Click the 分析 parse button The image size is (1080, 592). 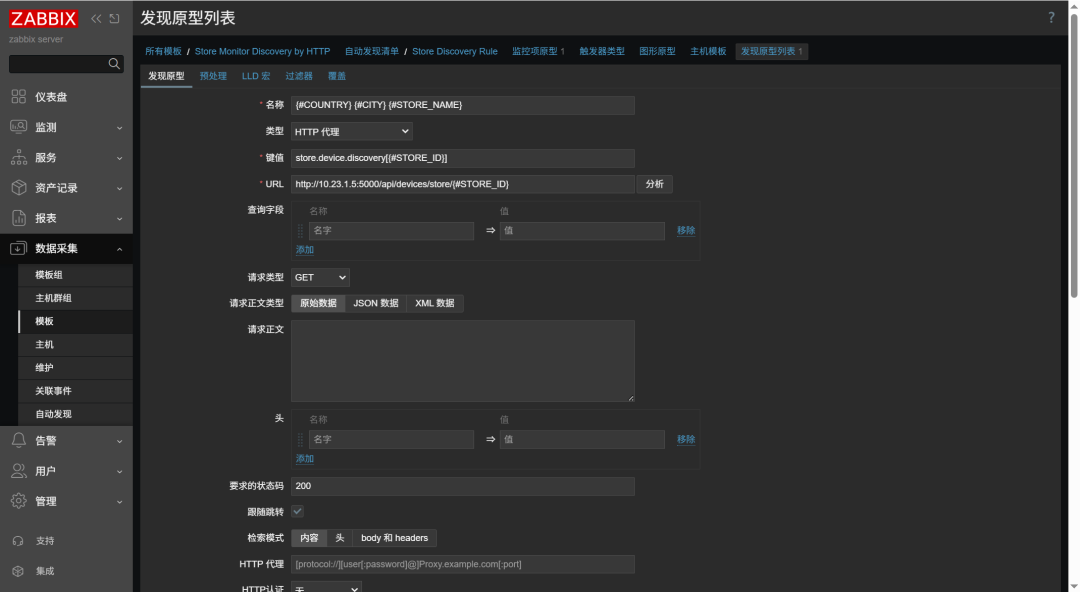click(654, 184)
